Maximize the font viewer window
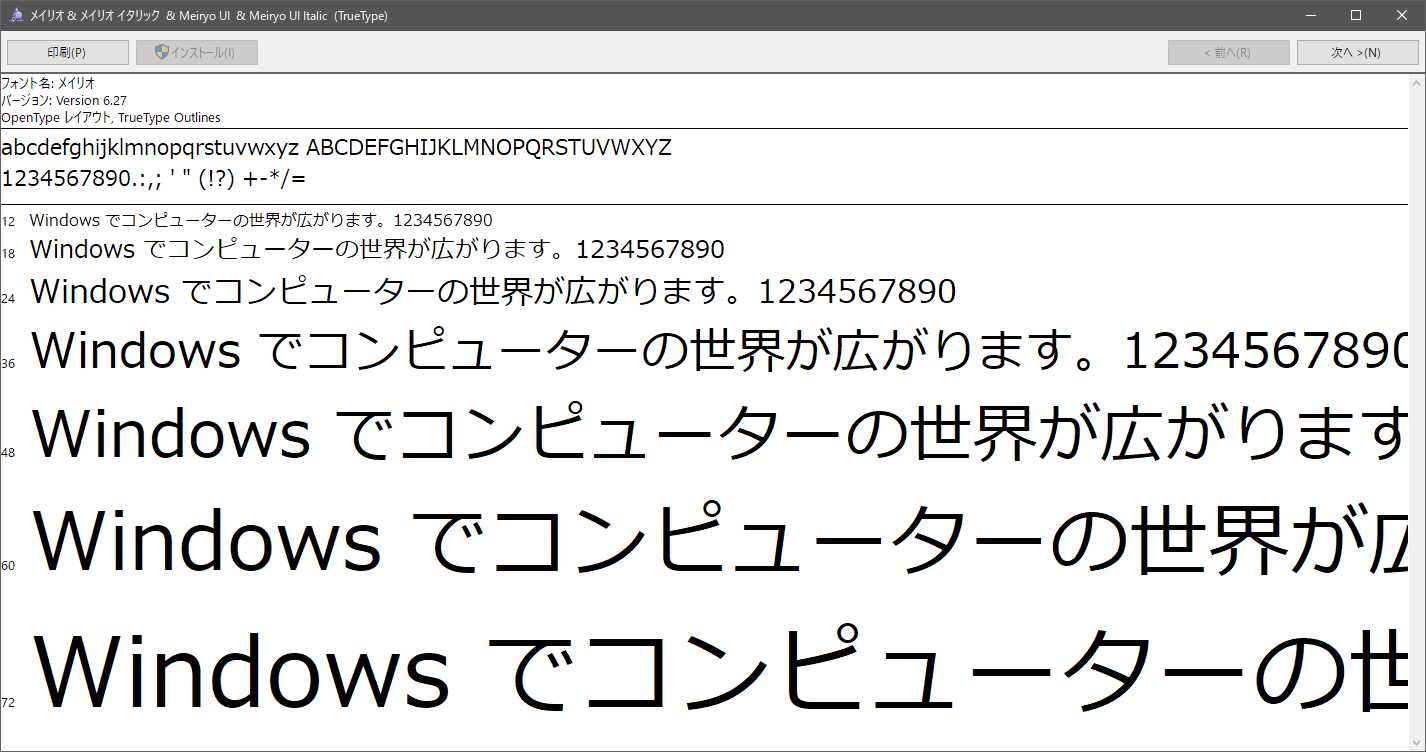 [1356, 15]
